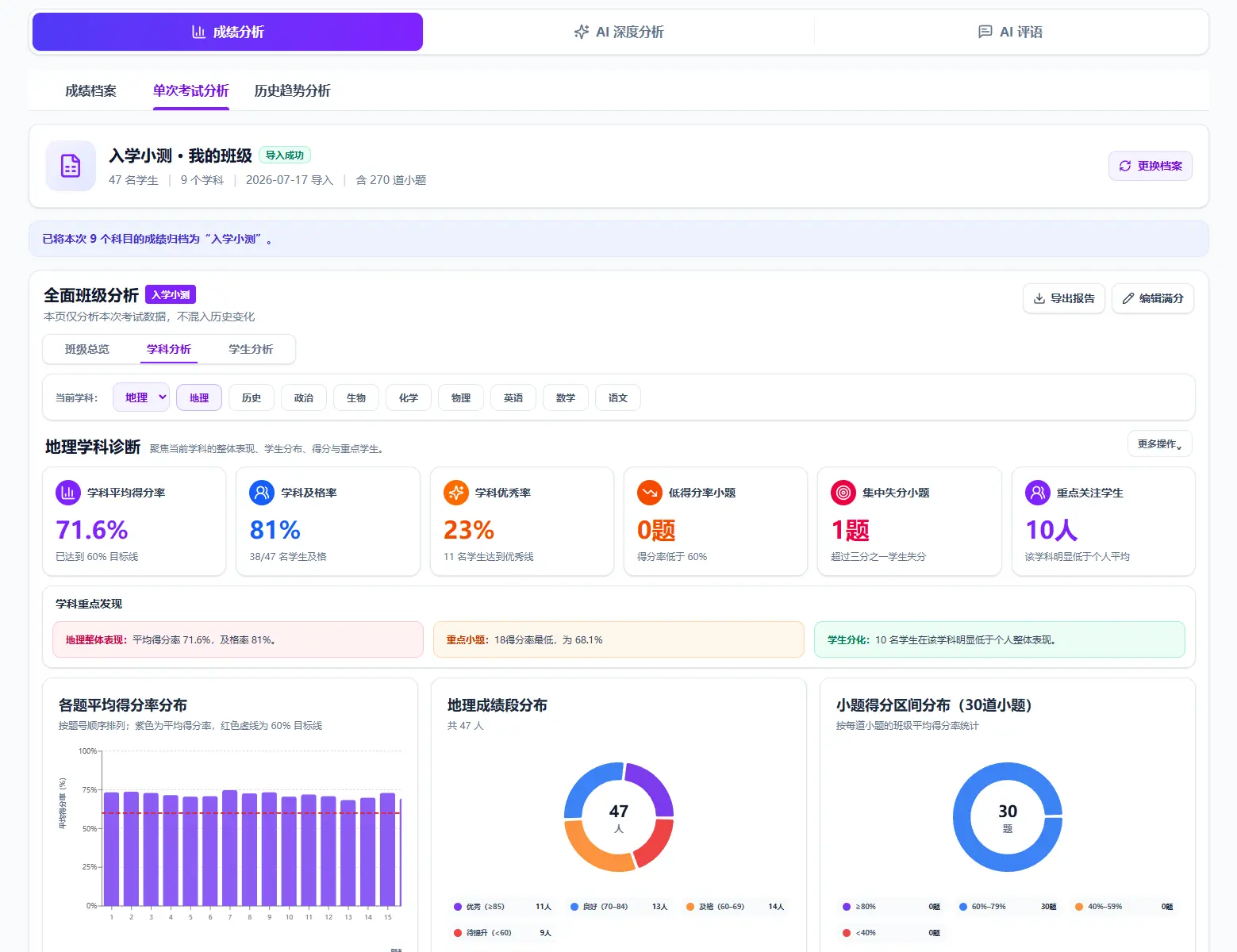
Task: Click the blue person icon on 学科及格率
Action: (x=262, y=493)
